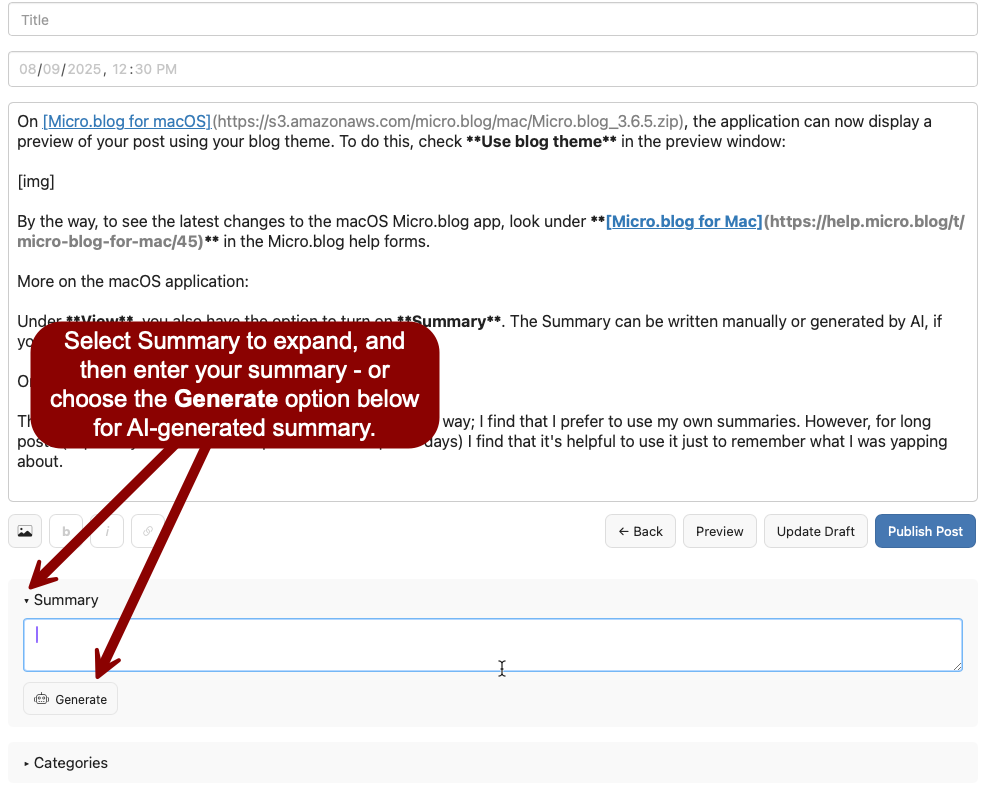
Task: Click into the Title field
Action: pos(493,19)
